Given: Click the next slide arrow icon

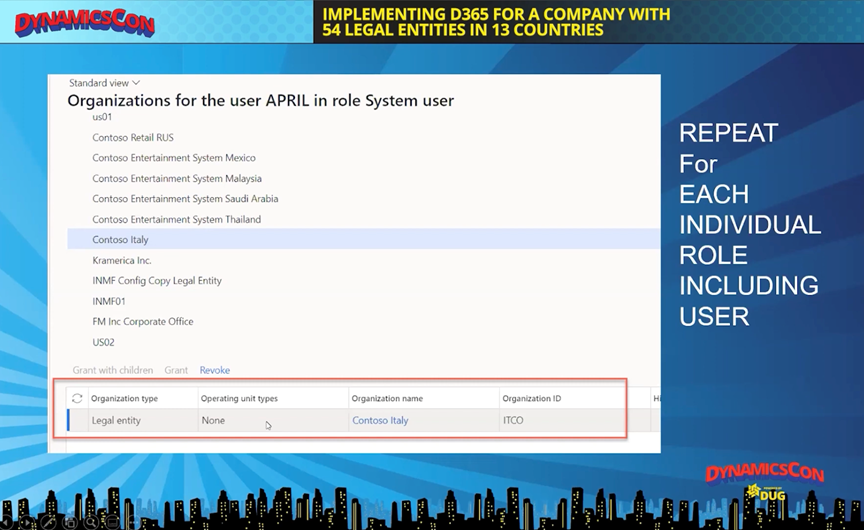Looking at the screenshot, I should tap(28, 522).
